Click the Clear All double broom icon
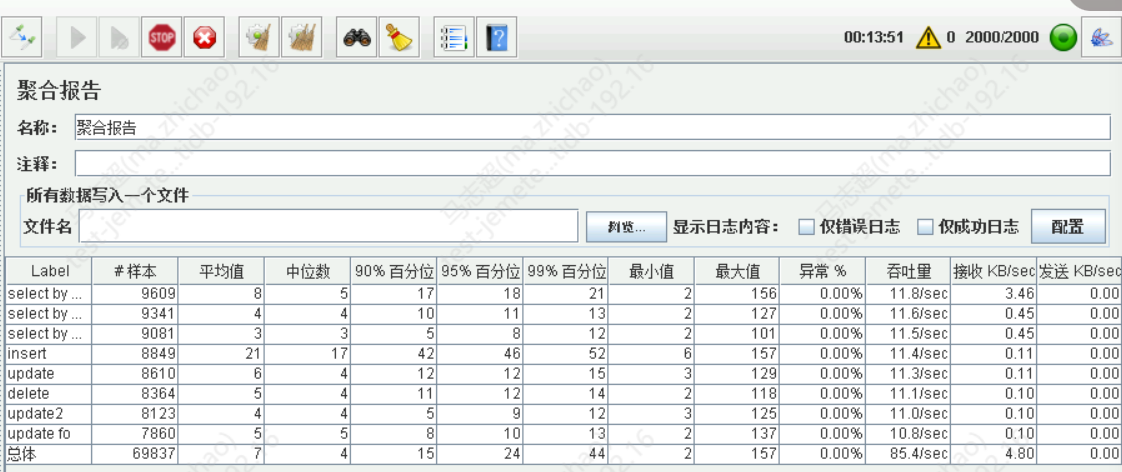Image resolution: width=1122 pixels, height=472 pixels. click(301, 37)
